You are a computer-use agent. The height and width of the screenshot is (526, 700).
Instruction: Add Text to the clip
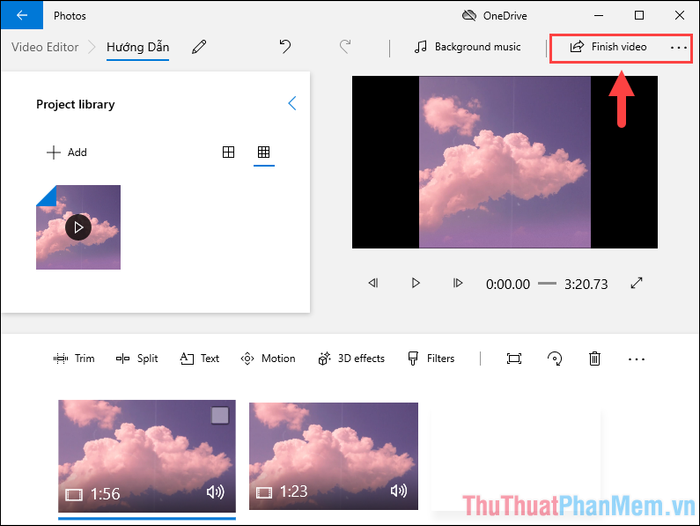point(200,359)
